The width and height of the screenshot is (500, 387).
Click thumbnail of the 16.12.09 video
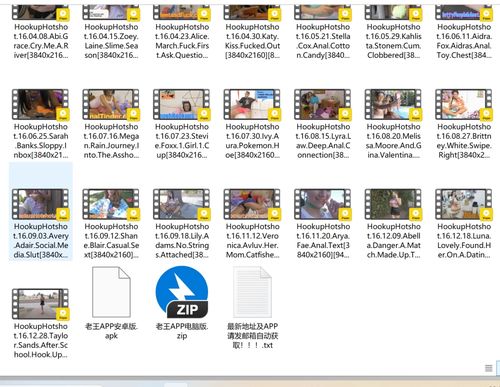tap(393, 204)
